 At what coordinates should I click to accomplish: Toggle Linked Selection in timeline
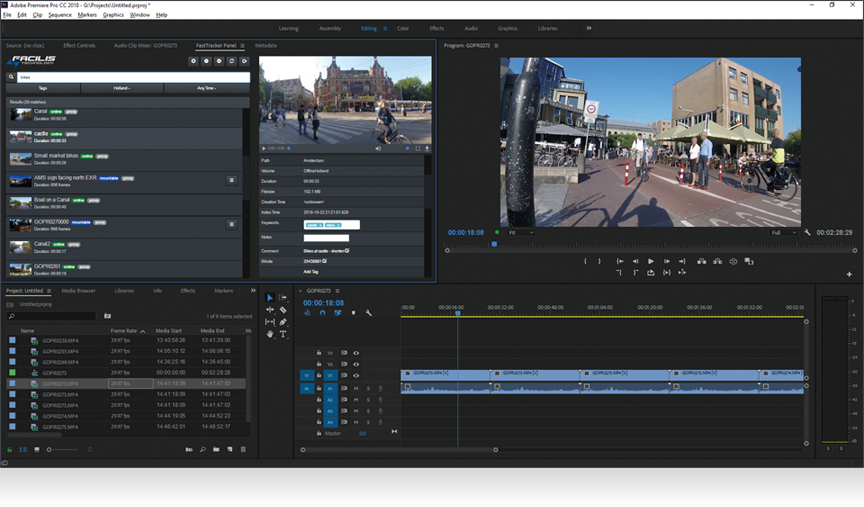338,313
